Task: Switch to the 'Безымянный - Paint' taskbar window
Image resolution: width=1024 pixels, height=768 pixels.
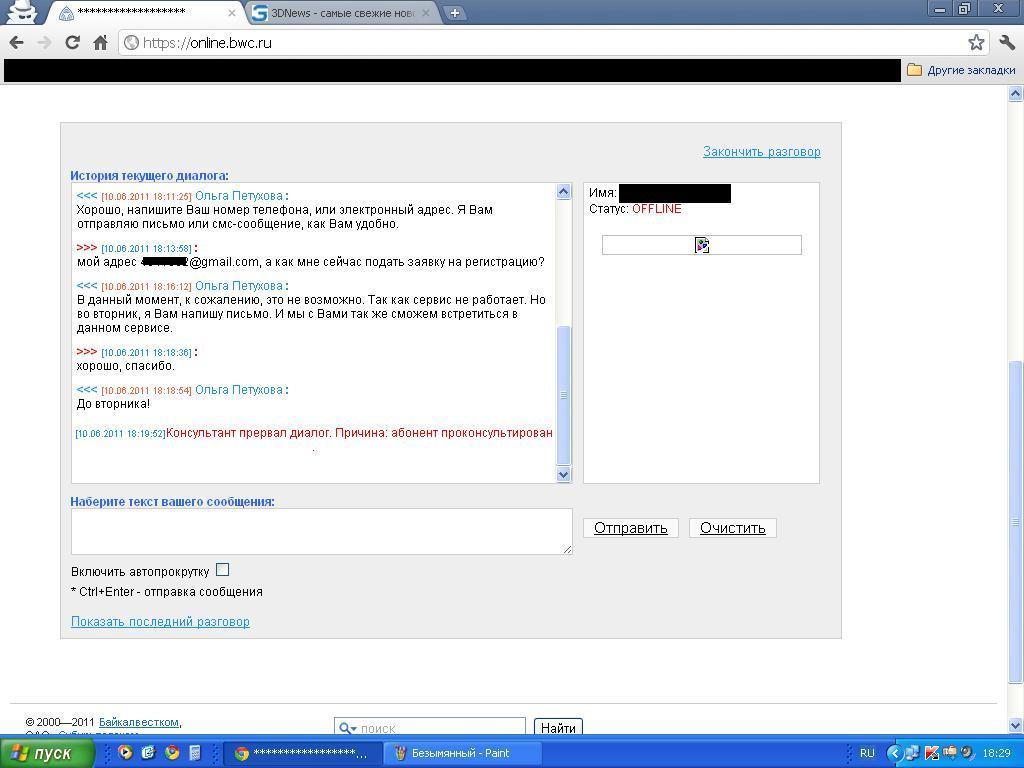Action: [x=459, y=753]
